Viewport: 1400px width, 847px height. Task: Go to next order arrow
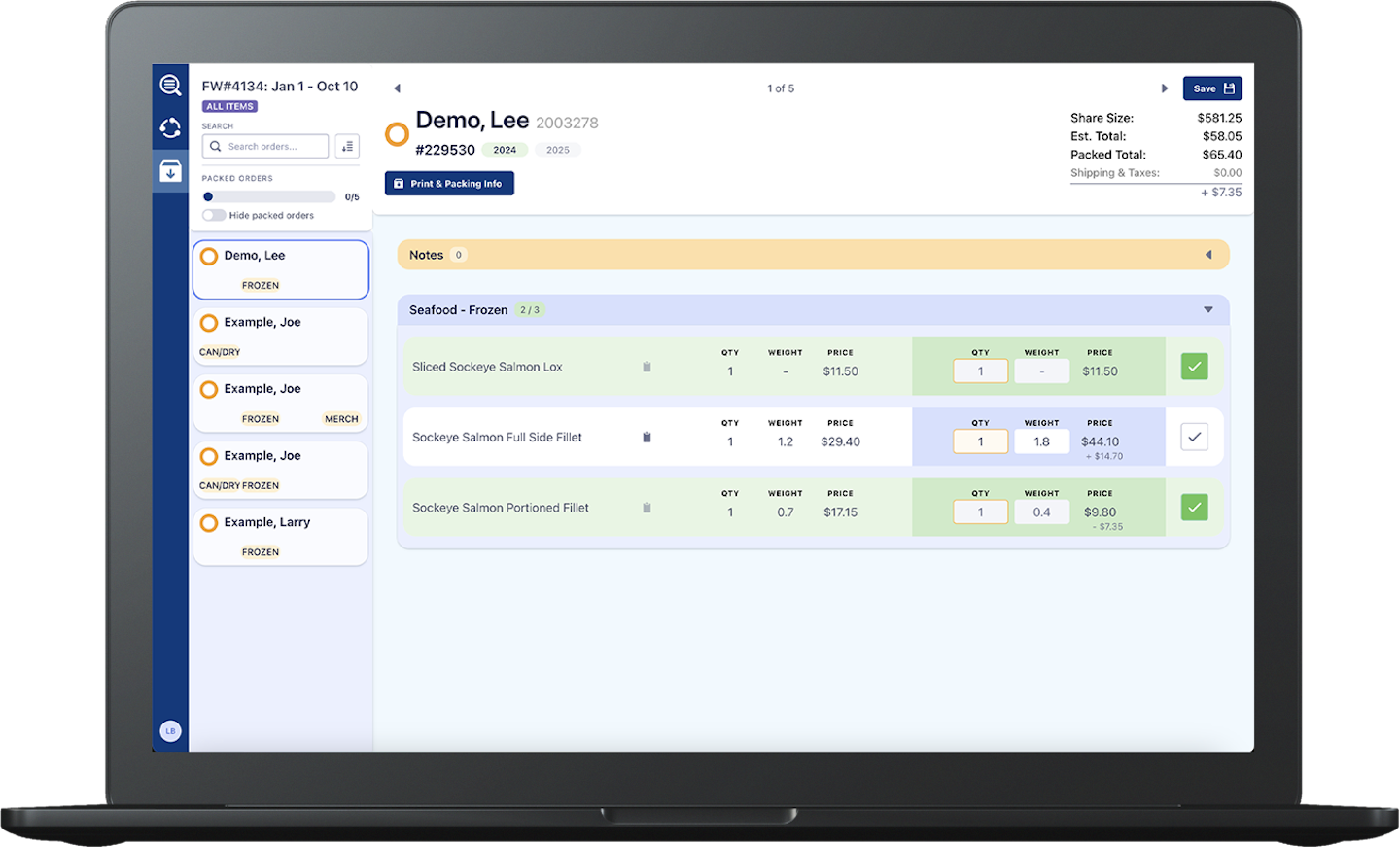(x=1164, y=88)
